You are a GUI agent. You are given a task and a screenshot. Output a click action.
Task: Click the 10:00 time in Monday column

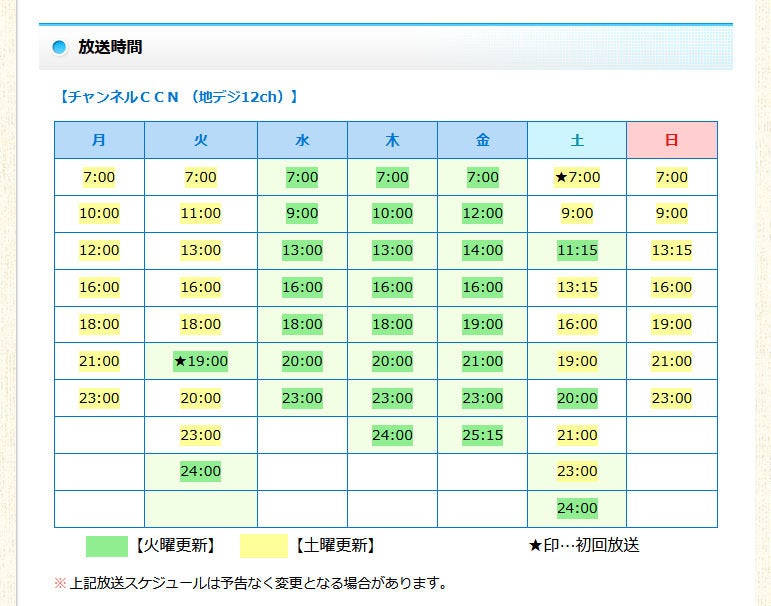pos(99,214)
